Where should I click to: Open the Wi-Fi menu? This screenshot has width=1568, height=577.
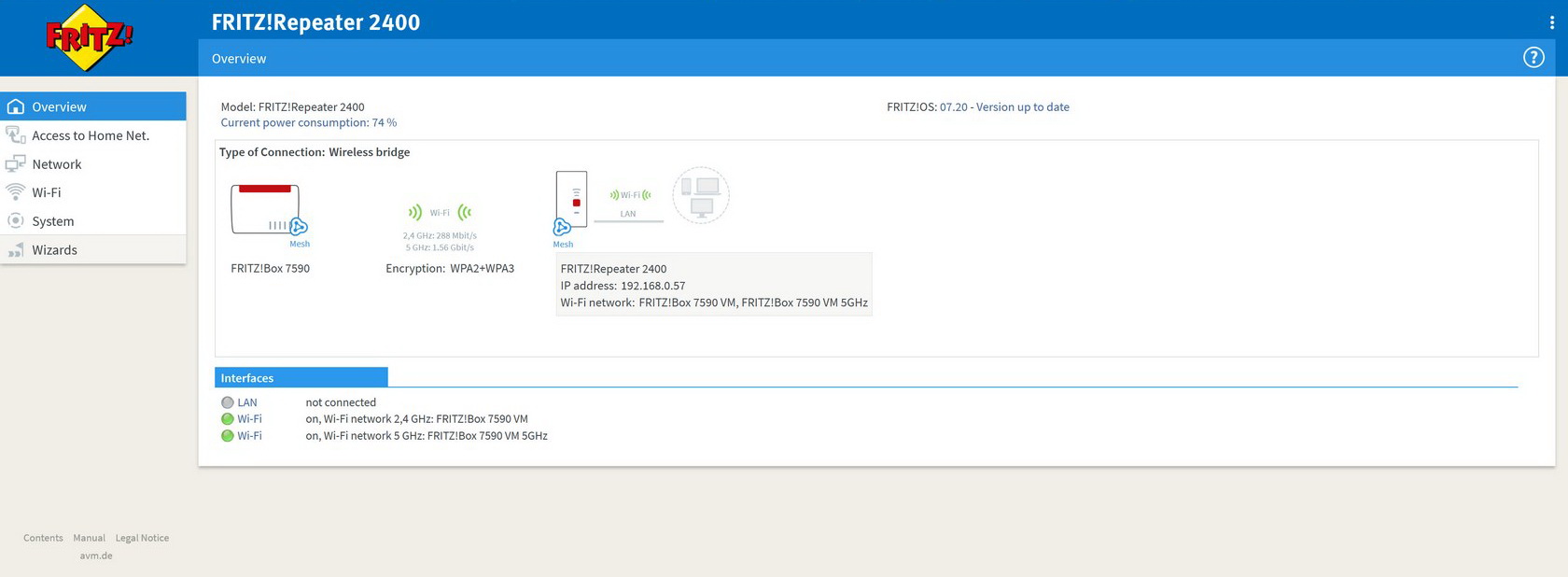click(x=93, y=192)
